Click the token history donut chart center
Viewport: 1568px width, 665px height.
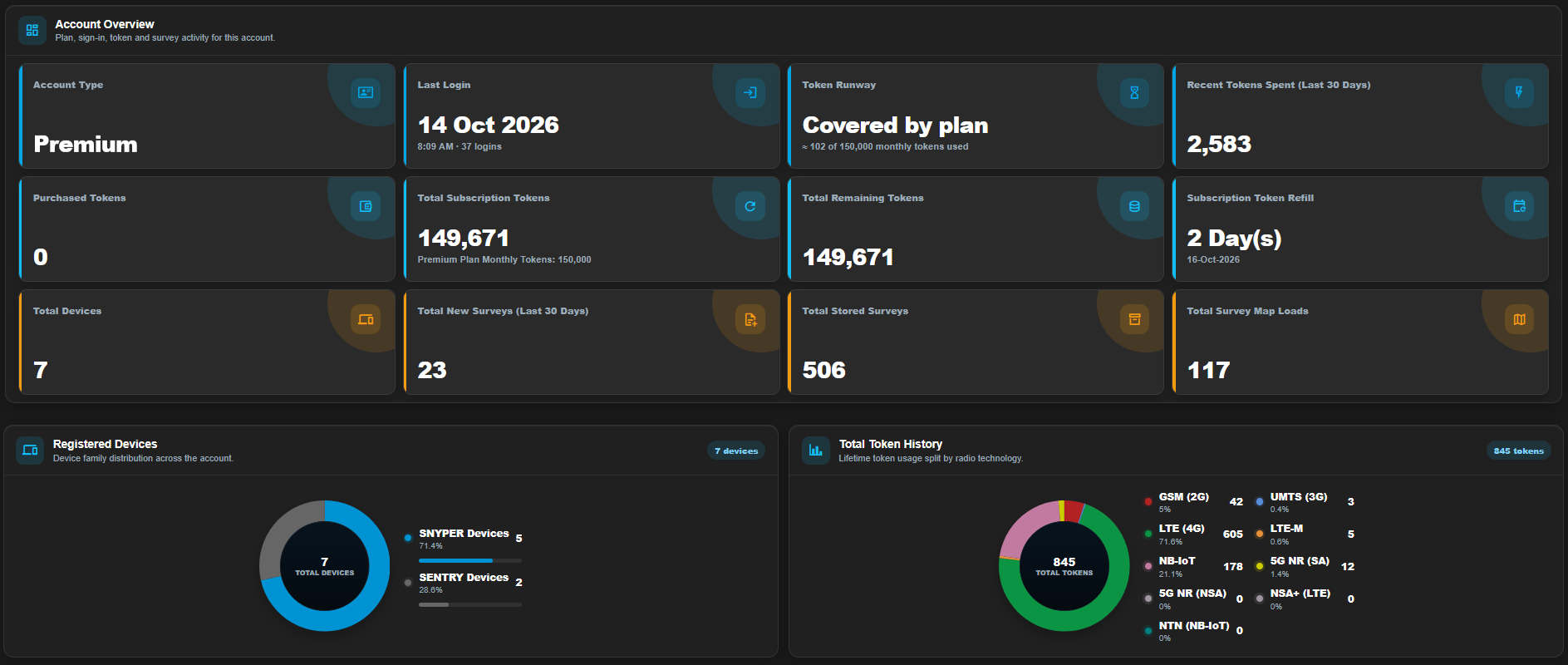coord(1064,566)
